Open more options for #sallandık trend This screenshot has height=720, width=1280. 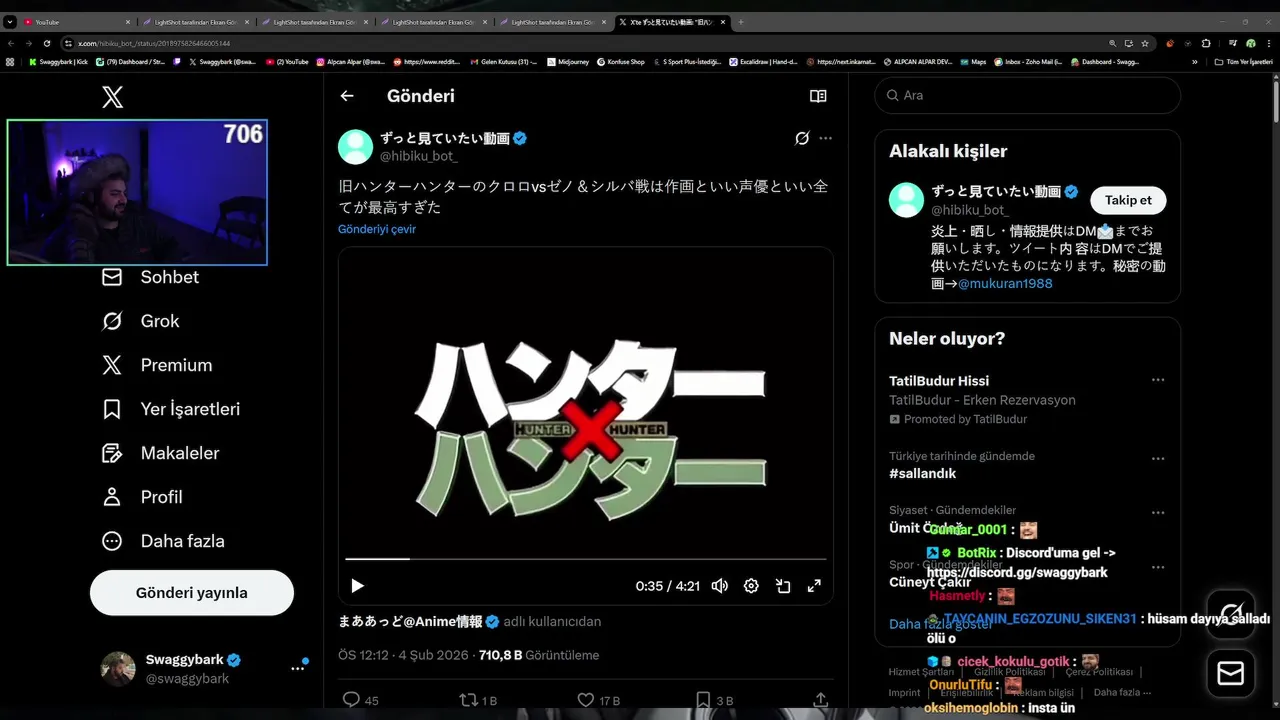coord(1157,459)
